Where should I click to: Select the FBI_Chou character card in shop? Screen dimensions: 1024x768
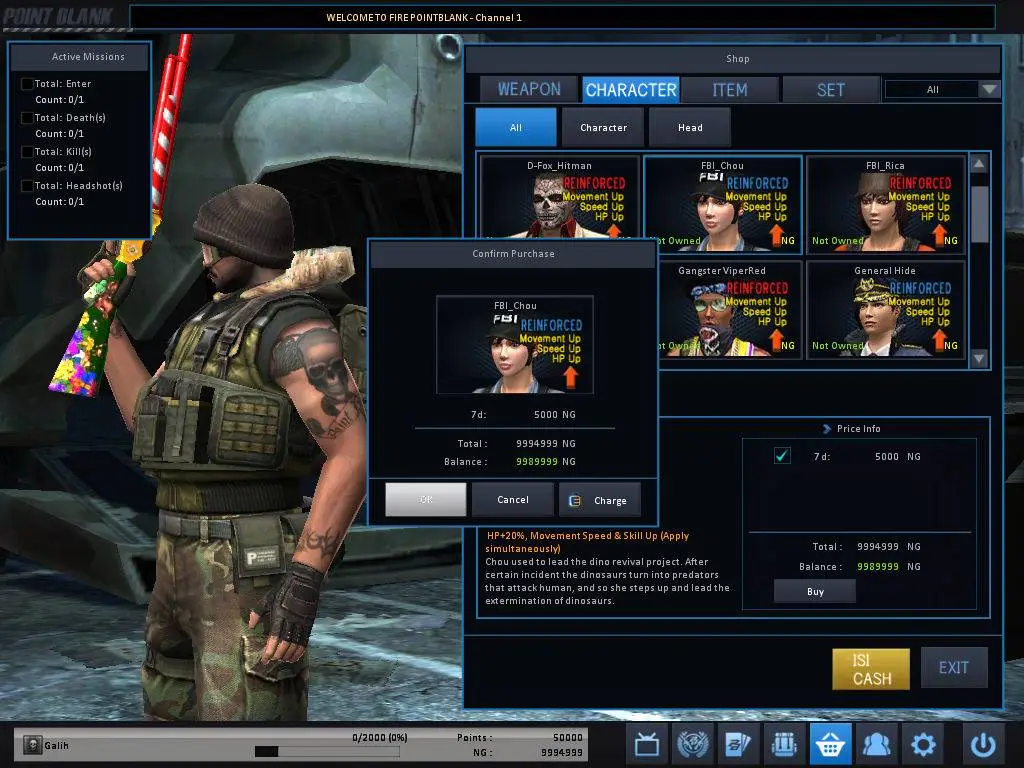click(722, 204)
